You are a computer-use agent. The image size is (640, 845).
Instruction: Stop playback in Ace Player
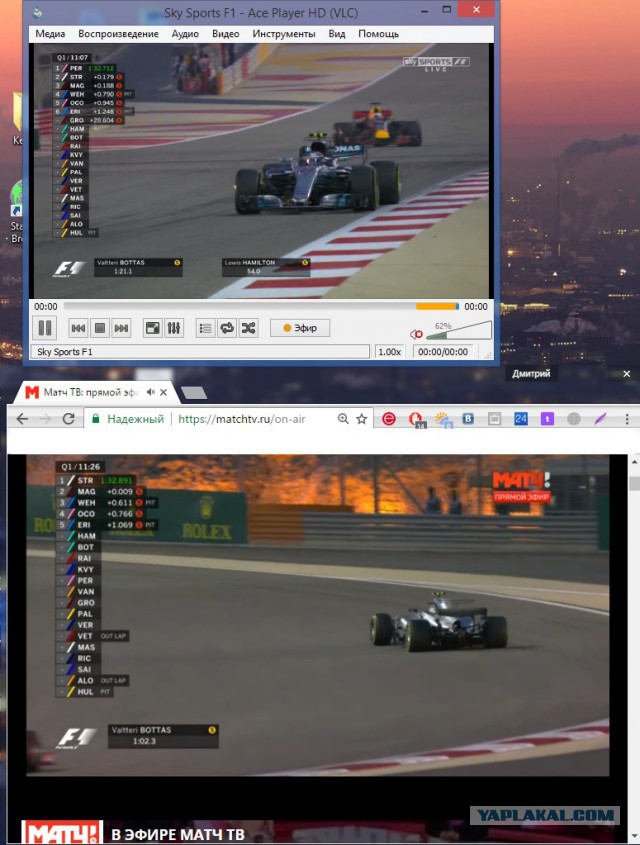click(x=100, y=328)
